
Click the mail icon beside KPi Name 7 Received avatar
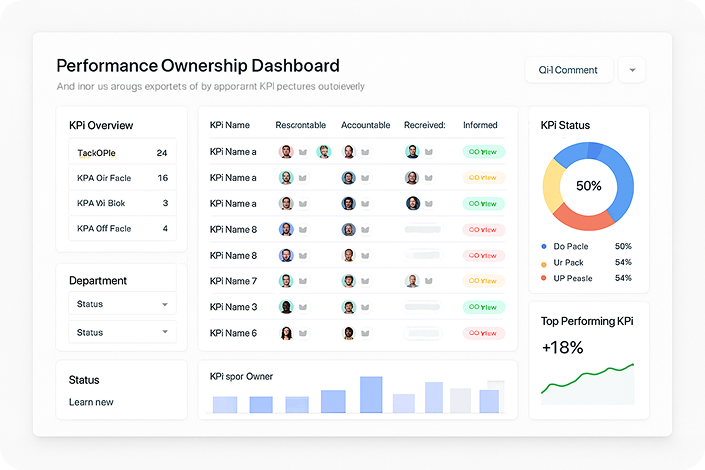coord(429,282)
